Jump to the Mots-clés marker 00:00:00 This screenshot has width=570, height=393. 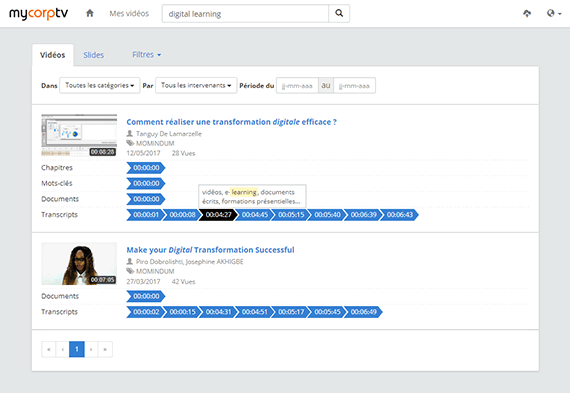click(x=146, y=183)
